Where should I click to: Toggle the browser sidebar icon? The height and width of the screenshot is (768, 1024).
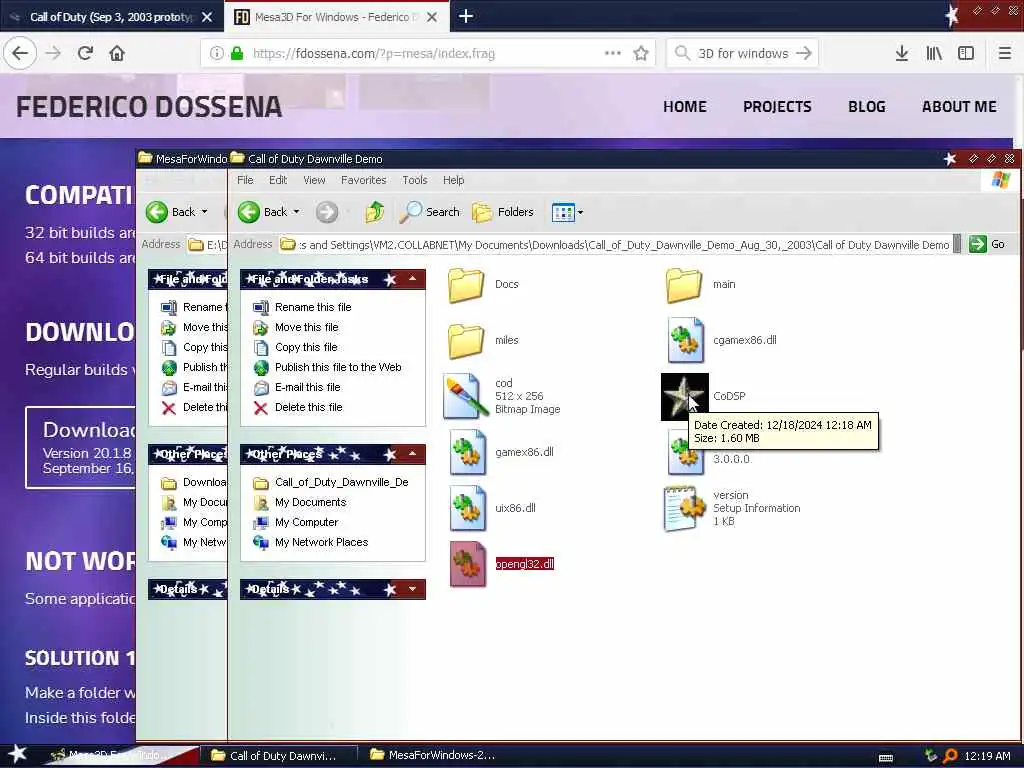click(x=966, y=53)
